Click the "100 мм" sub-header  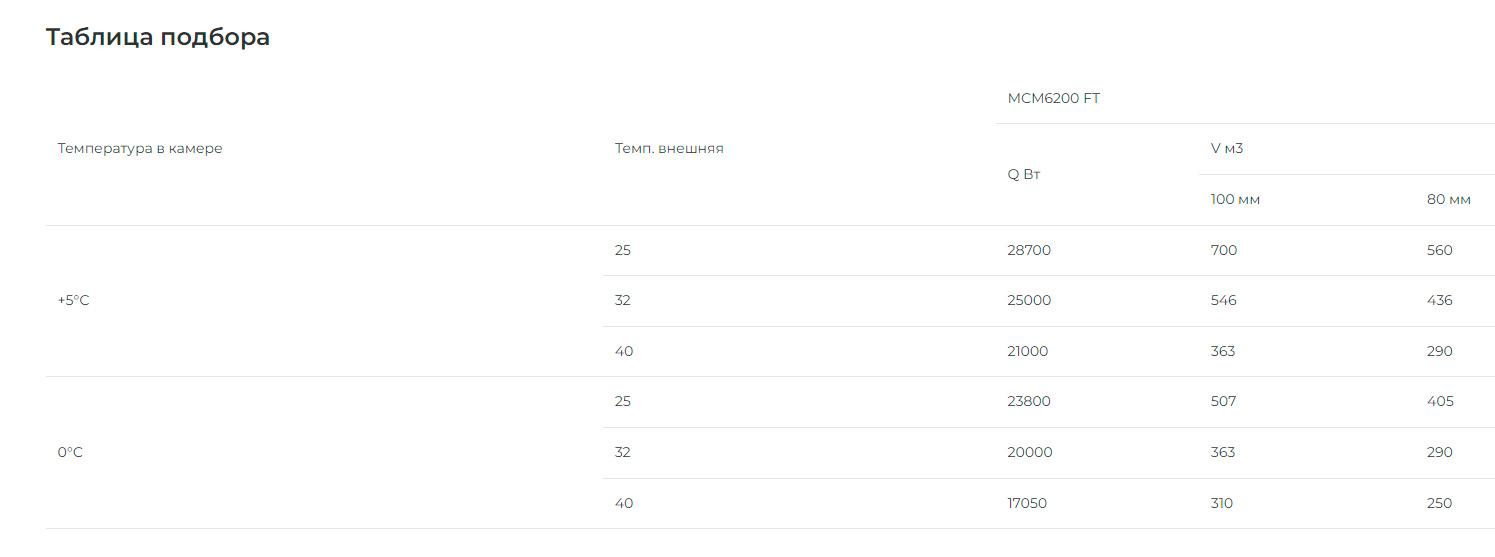coord(1235,200)
